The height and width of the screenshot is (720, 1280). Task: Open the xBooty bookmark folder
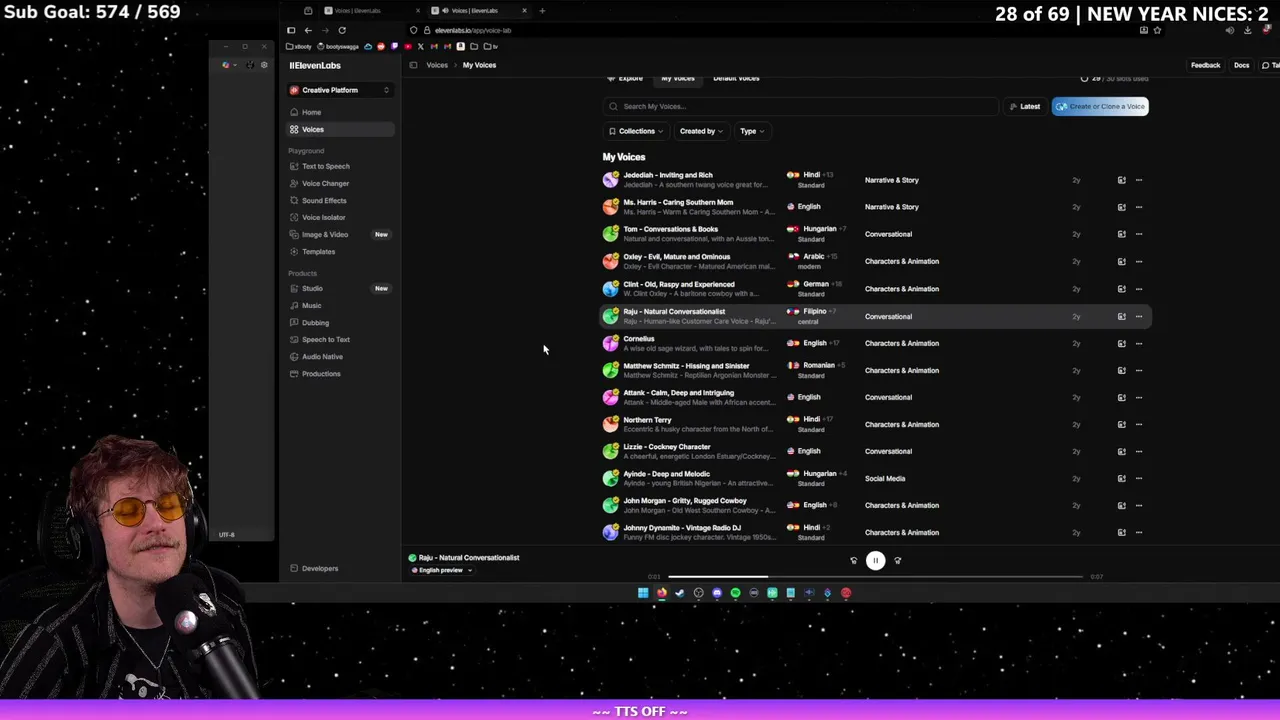pos(297,46)
